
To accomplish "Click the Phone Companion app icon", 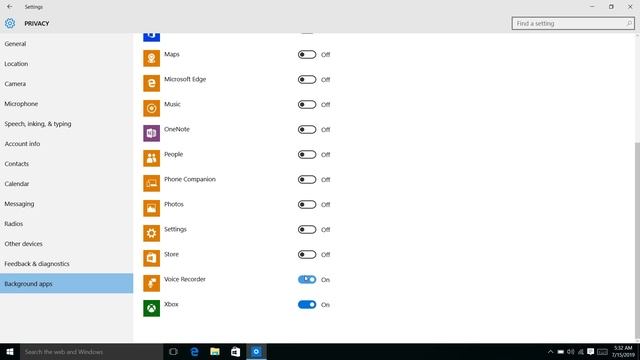I will click(x=151, y=183).
